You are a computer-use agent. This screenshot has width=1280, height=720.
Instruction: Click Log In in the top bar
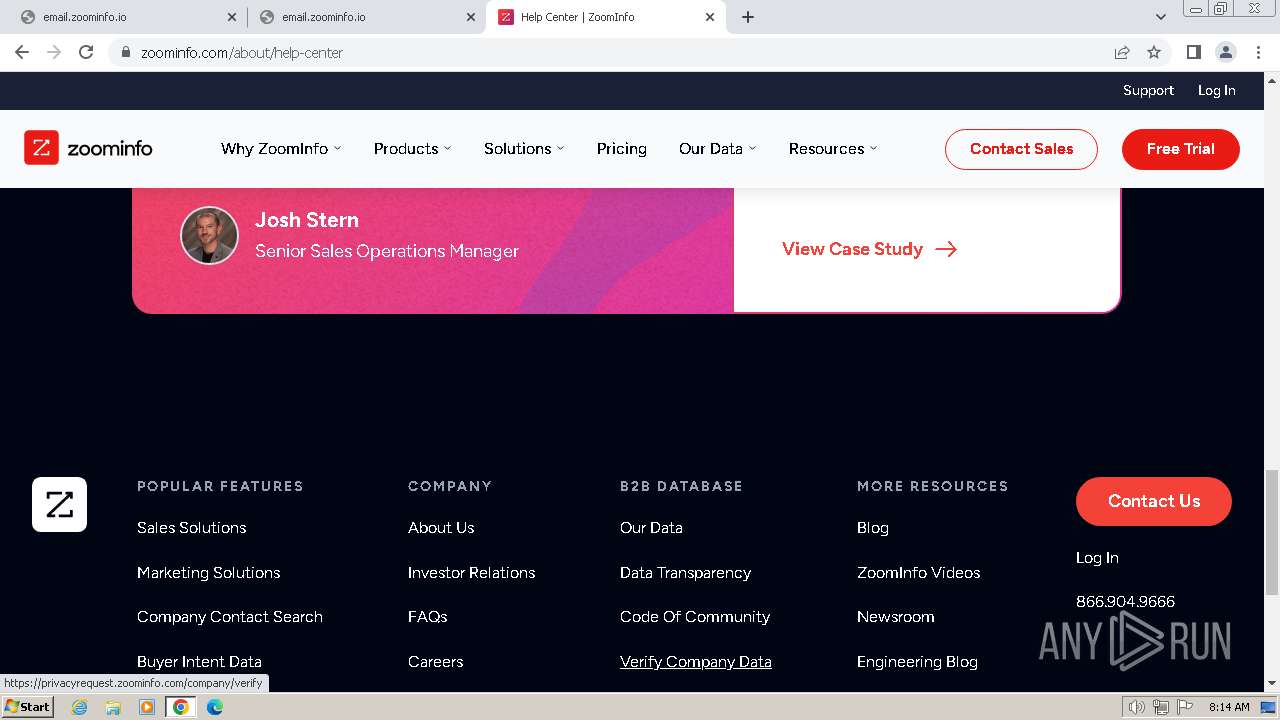[x=1217, y=90]
